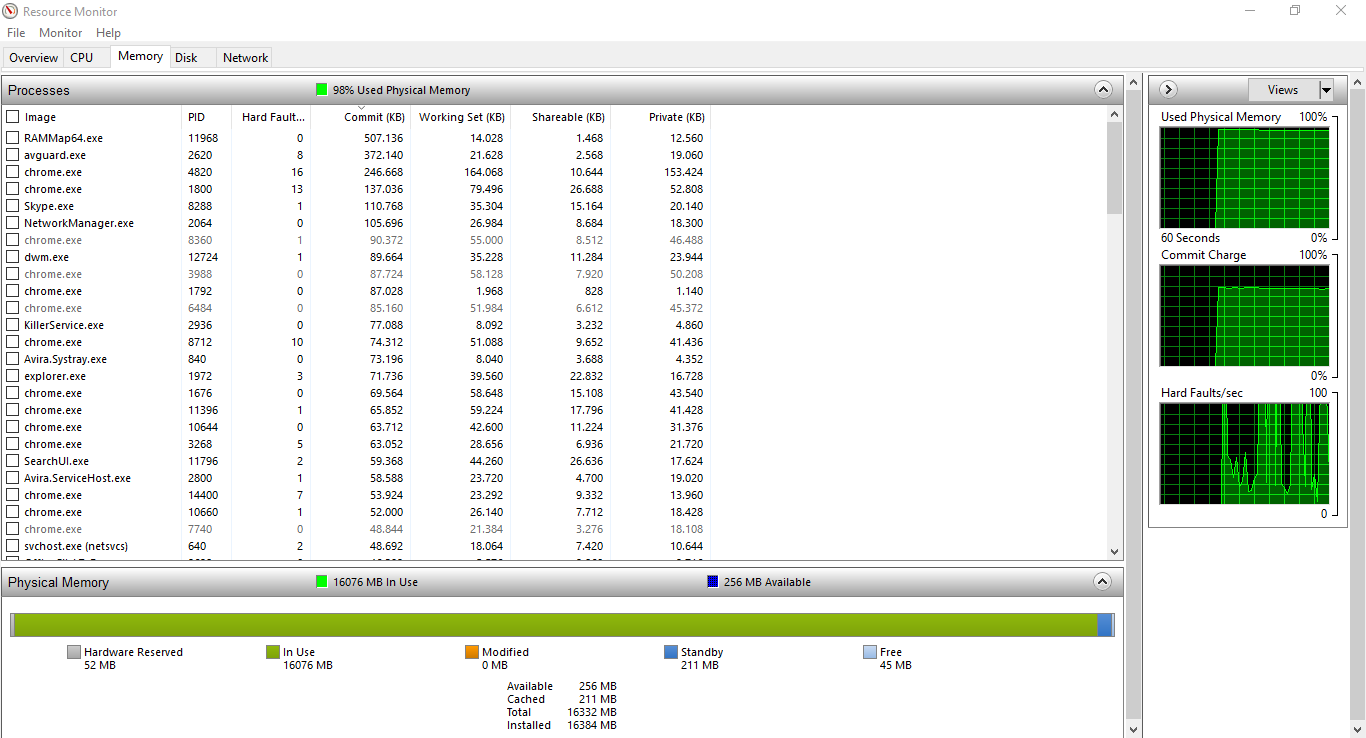This screenshot has height=738, width=1366.
Task: Click the gray Hardware Reserved legend square
Action: click(73, 651)
